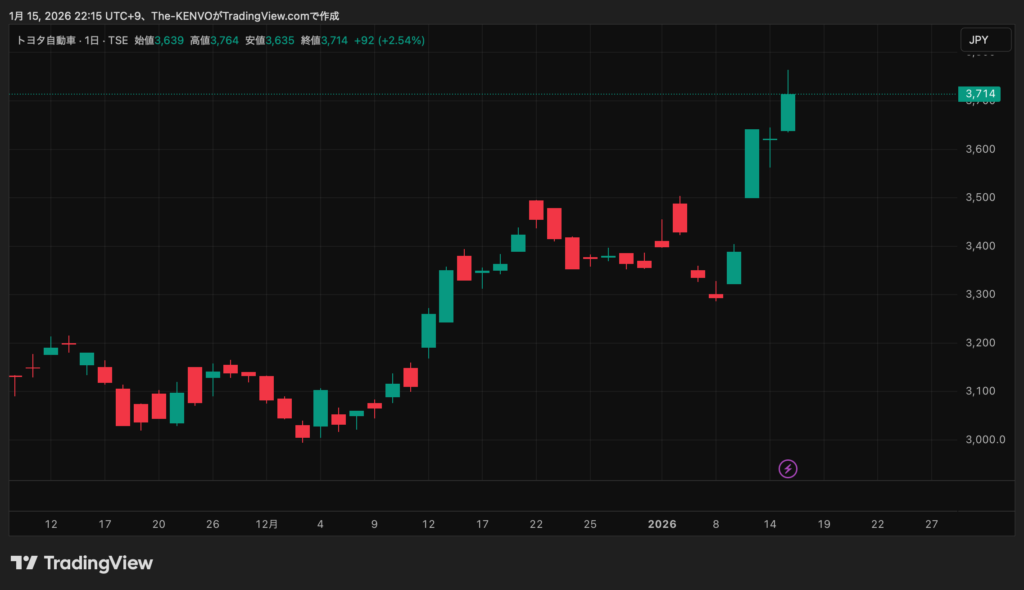Click the latest green candle at far right
Viewport: 1024px width, 590px height.
[788, 112]
